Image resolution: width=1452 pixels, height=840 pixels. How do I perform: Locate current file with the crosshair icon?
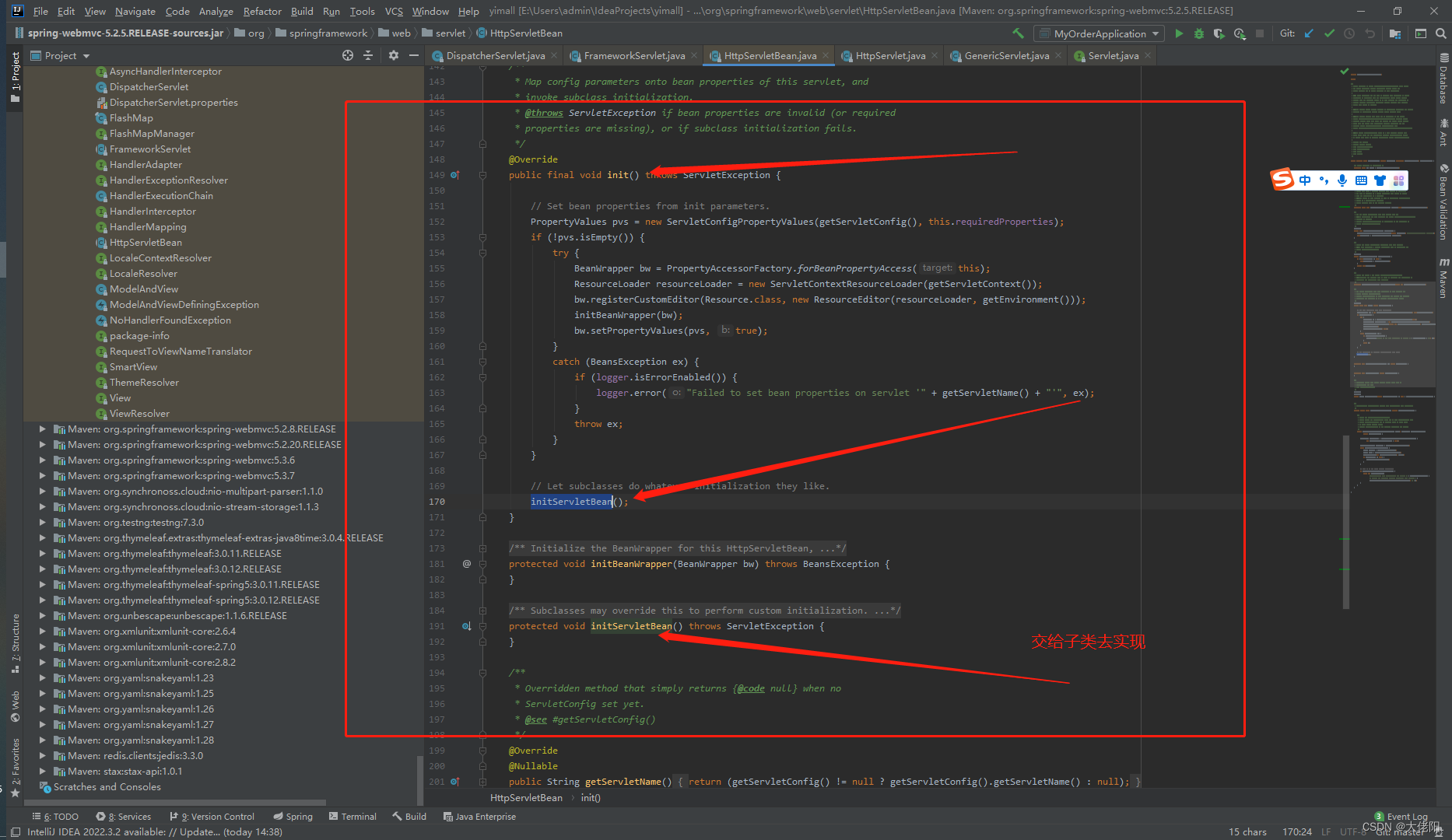(348, 55)
